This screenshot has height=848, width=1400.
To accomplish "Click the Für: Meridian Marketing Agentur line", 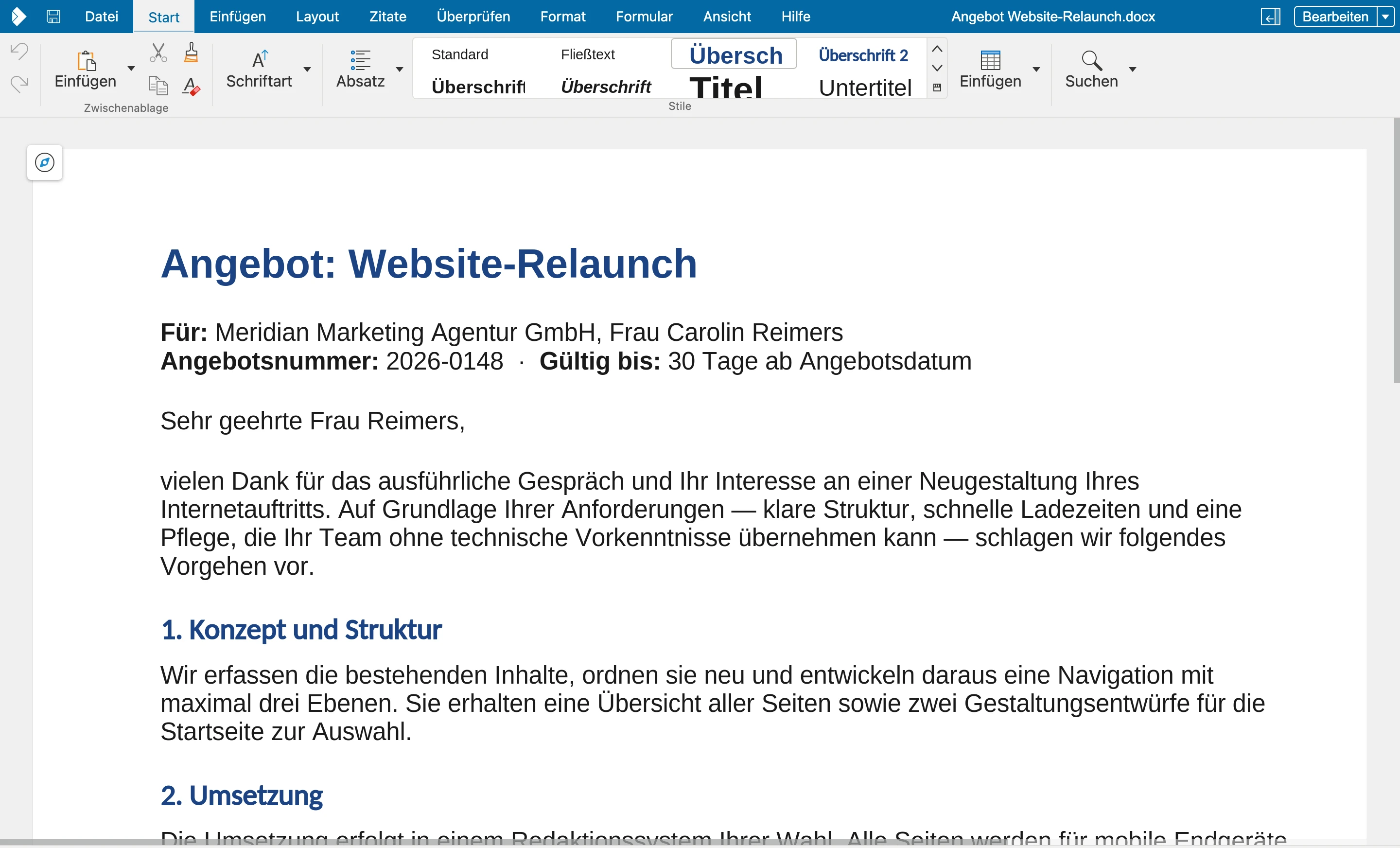I will pos(502,333).
